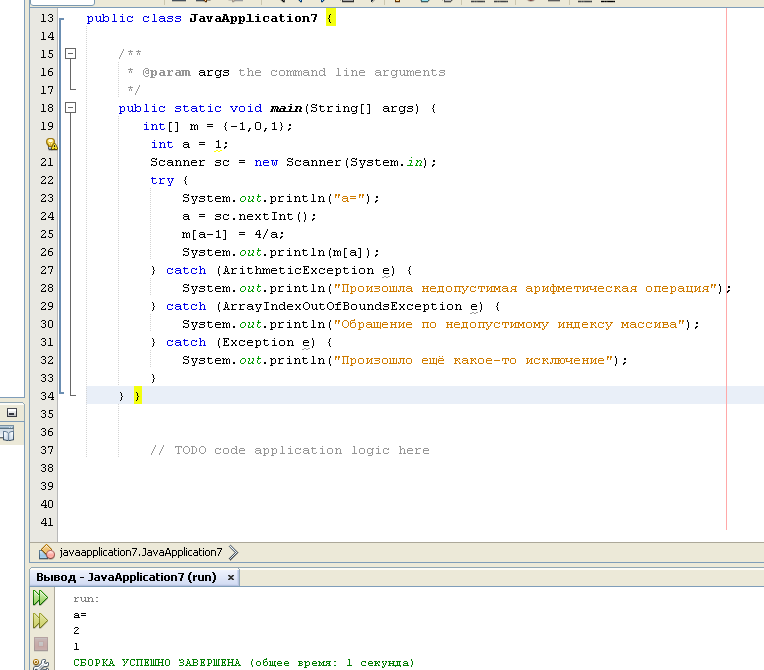Collapse the Javadoc comment fold on line 15

pos(70,54)
